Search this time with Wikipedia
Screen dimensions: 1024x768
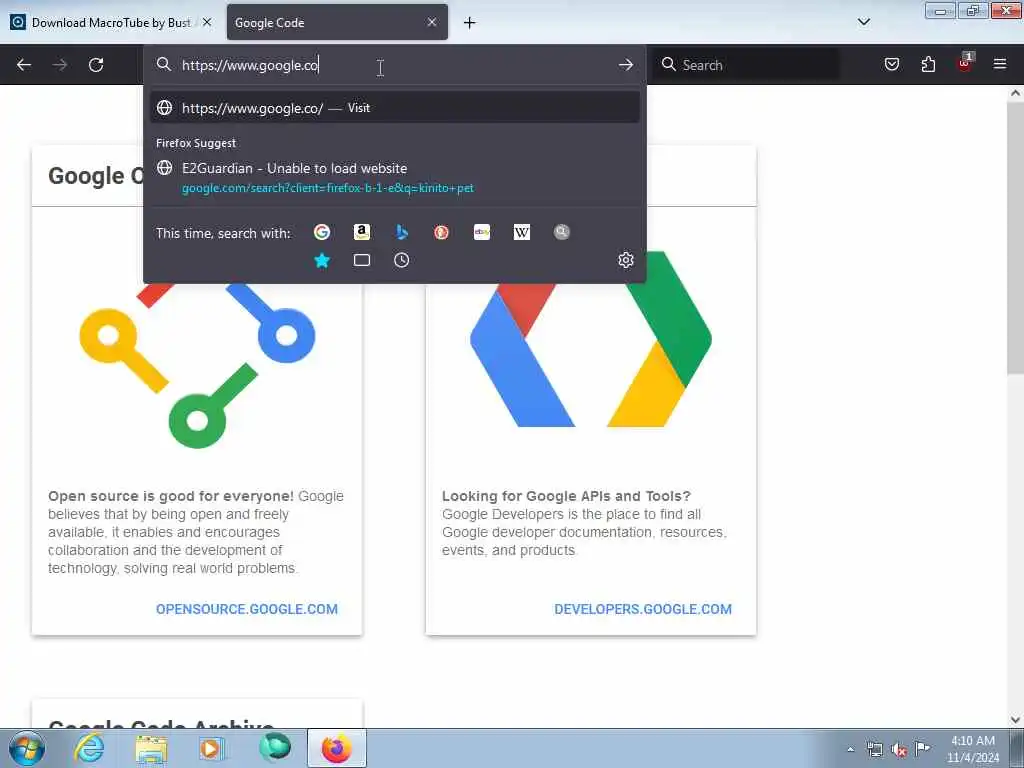coord(522,232)
